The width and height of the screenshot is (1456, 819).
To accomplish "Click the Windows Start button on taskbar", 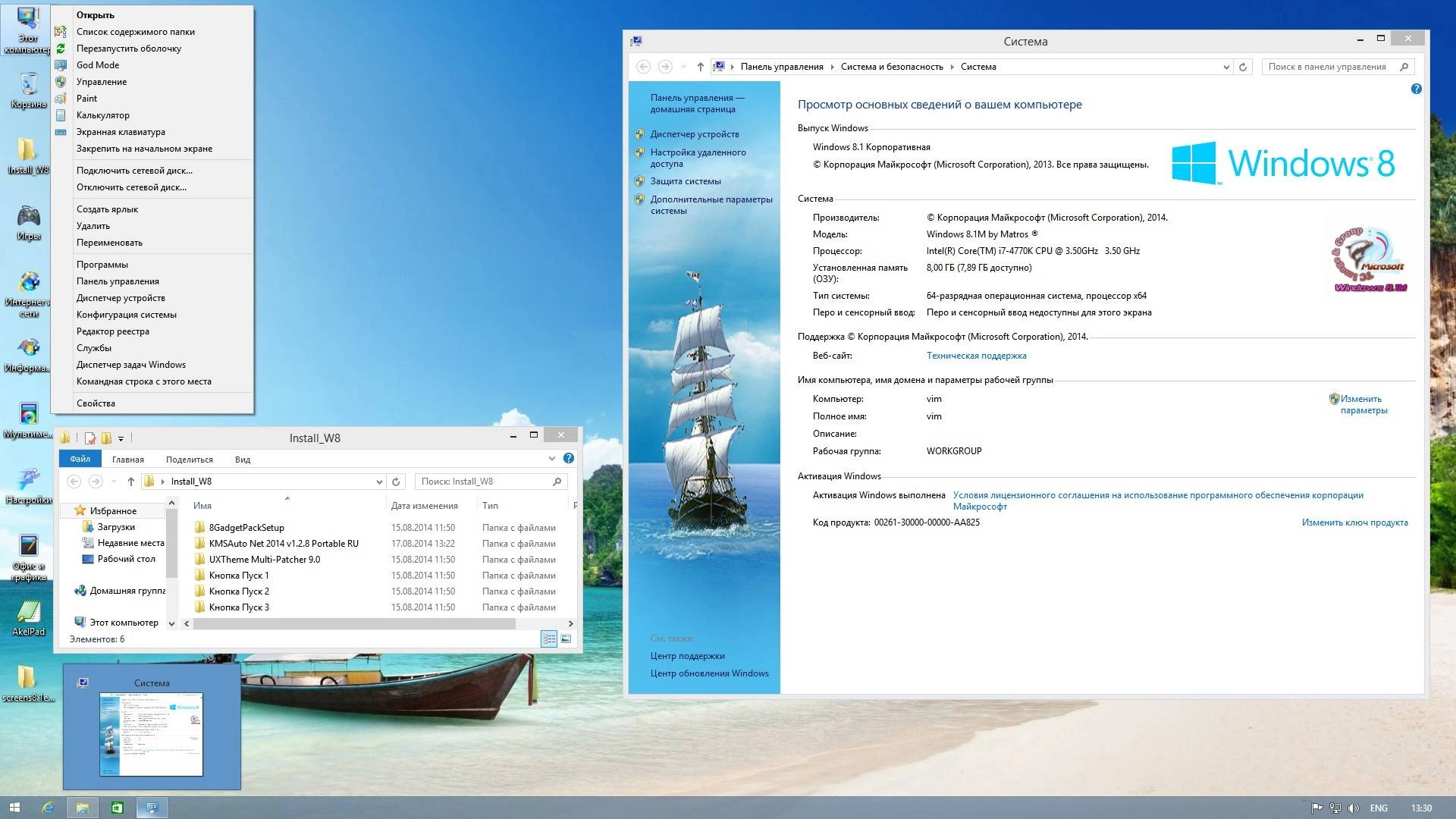I will click(14, 808).
